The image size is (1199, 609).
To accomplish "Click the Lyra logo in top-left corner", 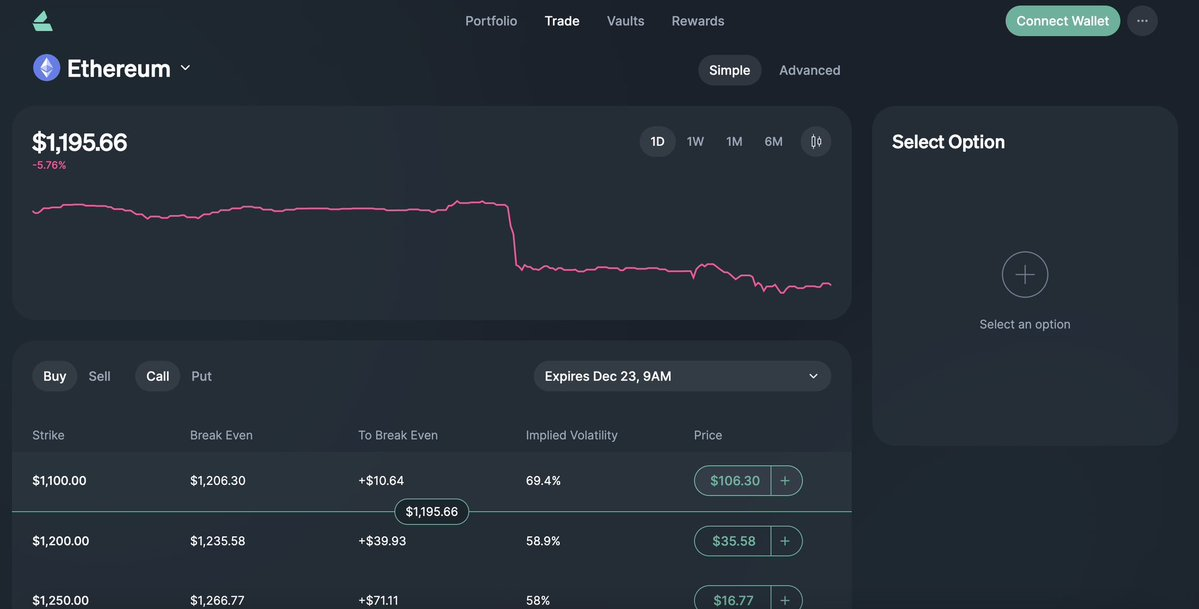I will click(x=43, y=21).
